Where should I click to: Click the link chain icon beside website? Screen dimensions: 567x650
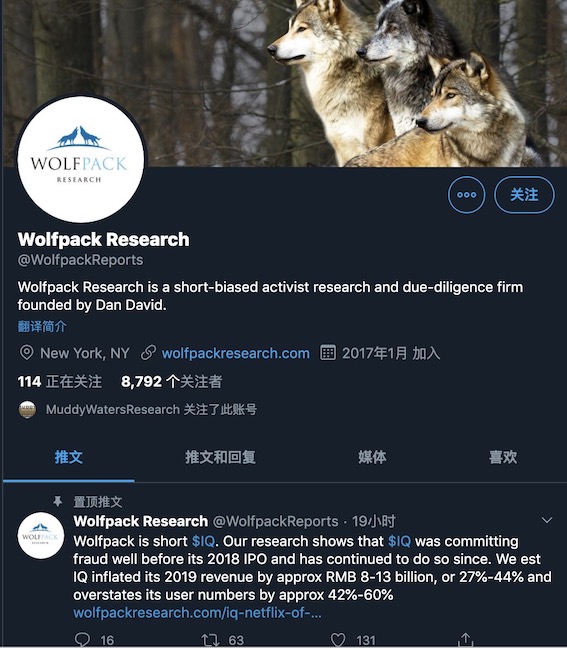(x=148, y=353)
